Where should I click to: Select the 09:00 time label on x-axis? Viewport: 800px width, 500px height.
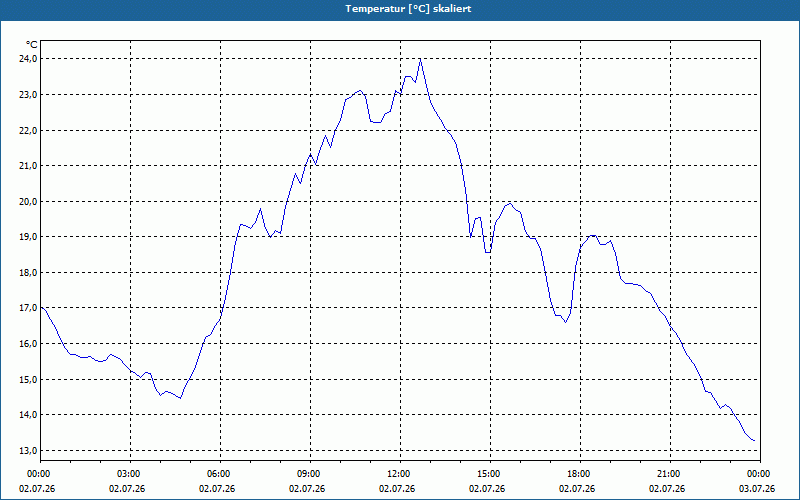[310, 474]
